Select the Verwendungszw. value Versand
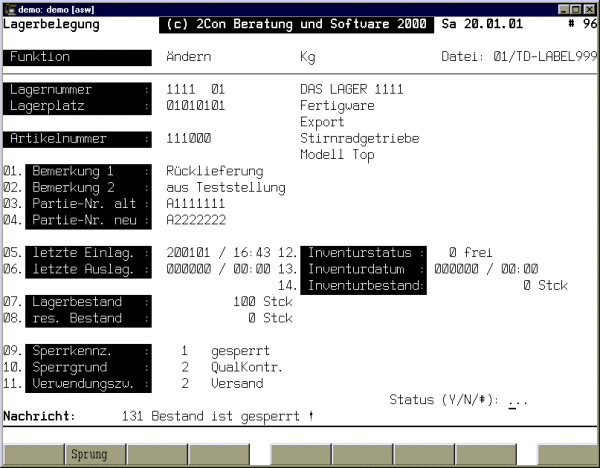600x468 pixels. click(x=238, y=383)
